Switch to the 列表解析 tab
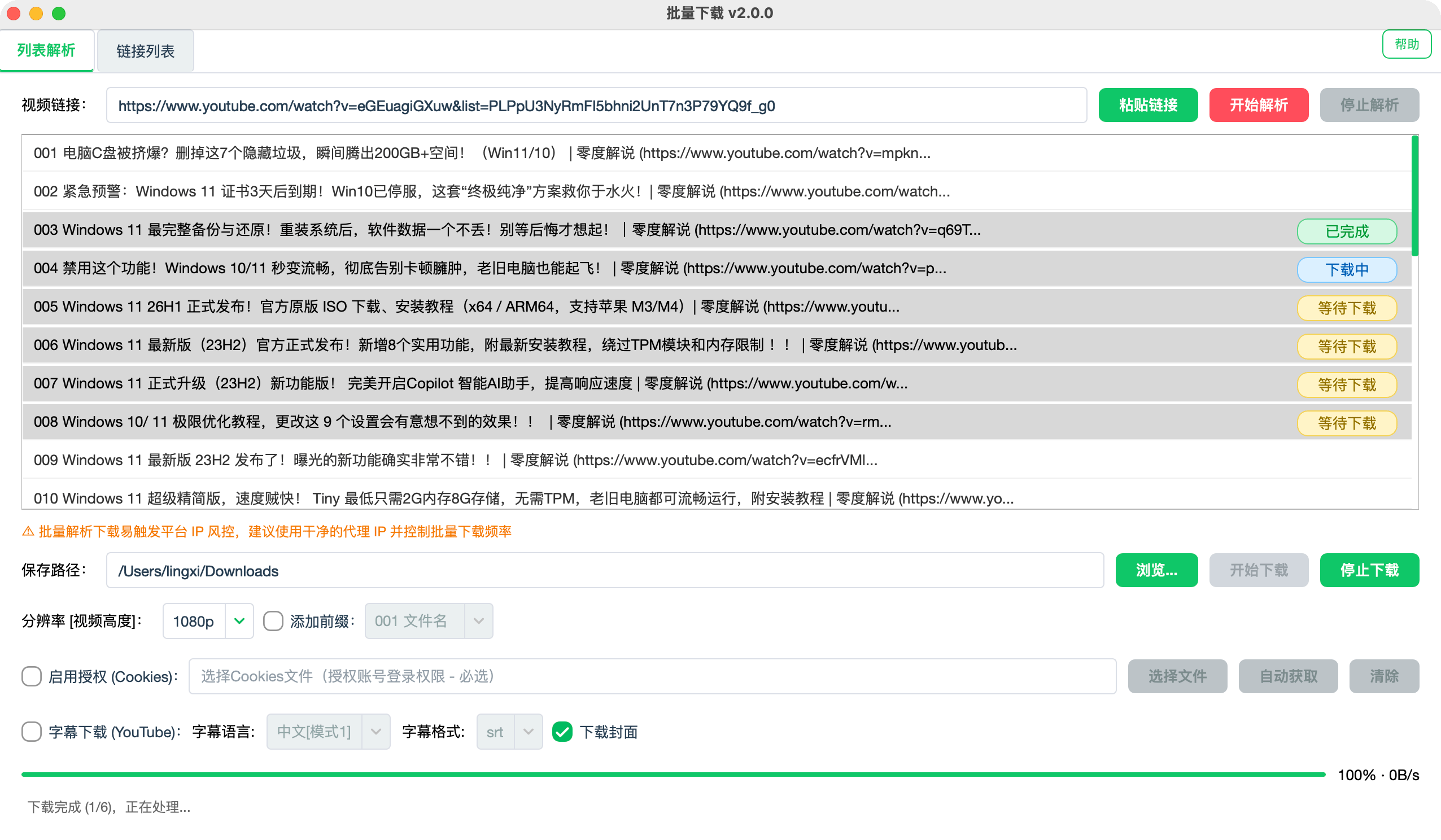This screenshot has height=840, width=1441. pyautogui.click(x=46, y=50)
